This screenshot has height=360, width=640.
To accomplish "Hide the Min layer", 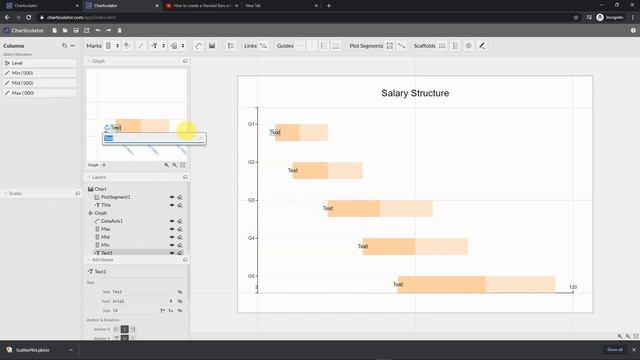I will tap(172, 245).
